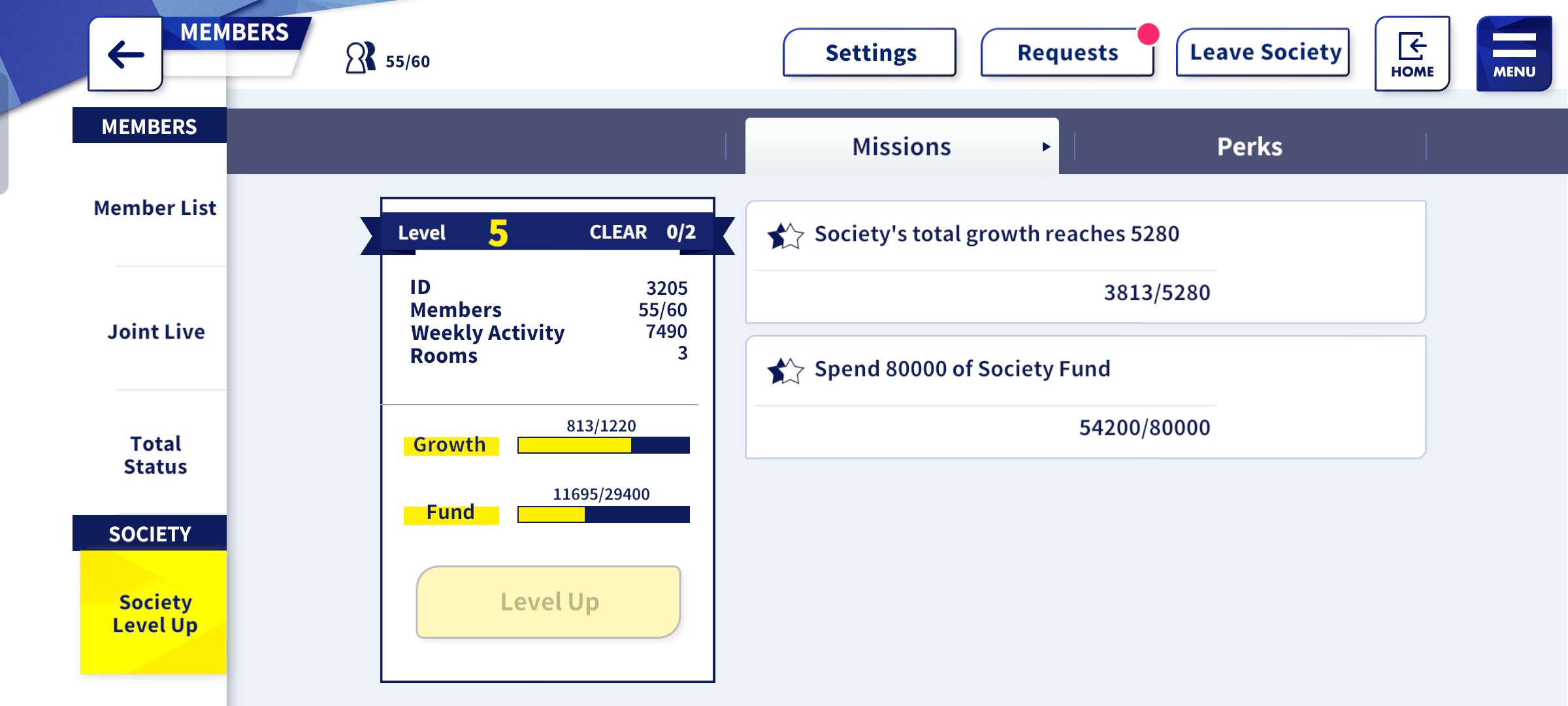Tap the HOME icon button

coord(1412,54)
